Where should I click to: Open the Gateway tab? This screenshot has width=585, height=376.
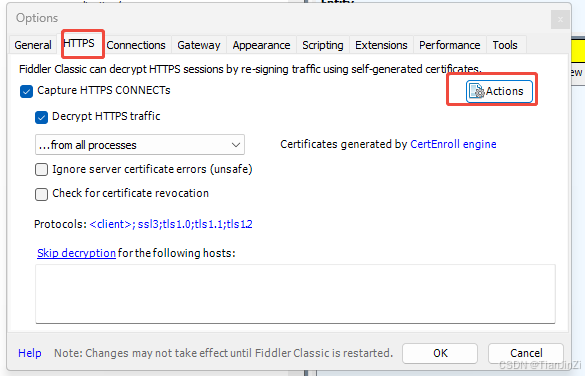199,45
